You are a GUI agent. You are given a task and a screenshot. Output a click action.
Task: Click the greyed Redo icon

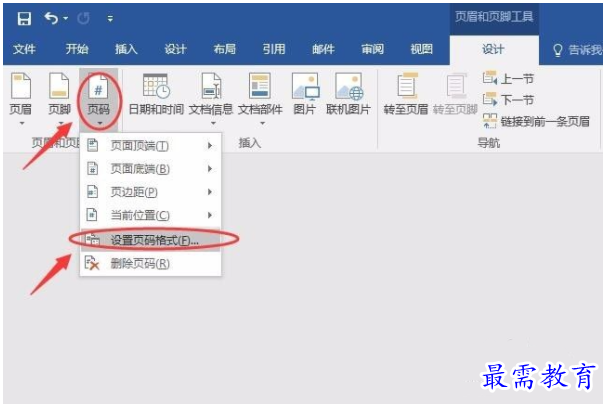coord(84,18)
